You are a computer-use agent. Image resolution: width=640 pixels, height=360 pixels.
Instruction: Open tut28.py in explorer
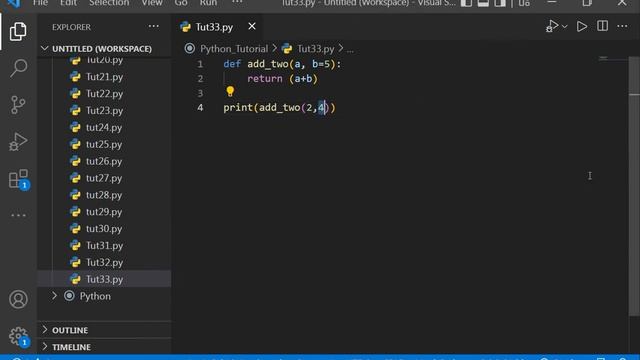coord(104,195)
